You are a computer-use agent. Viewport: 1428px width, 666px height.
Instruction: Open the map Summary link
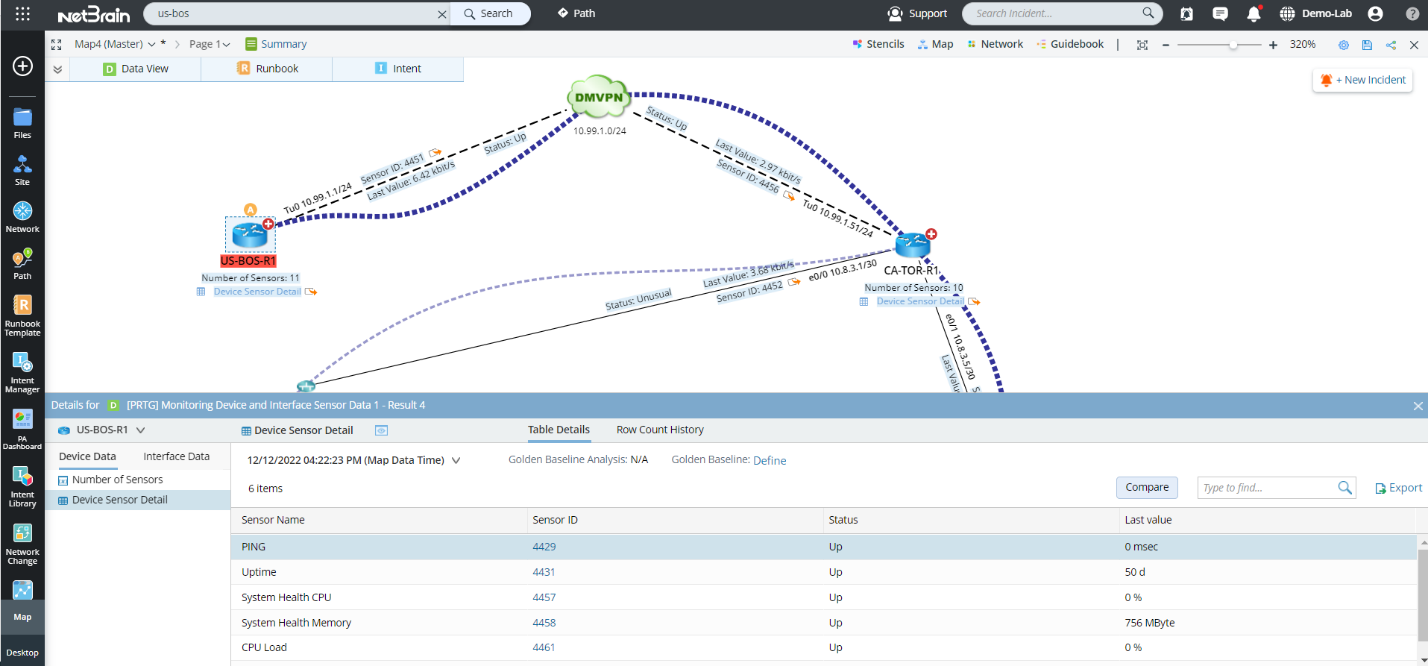pos(276,44)
